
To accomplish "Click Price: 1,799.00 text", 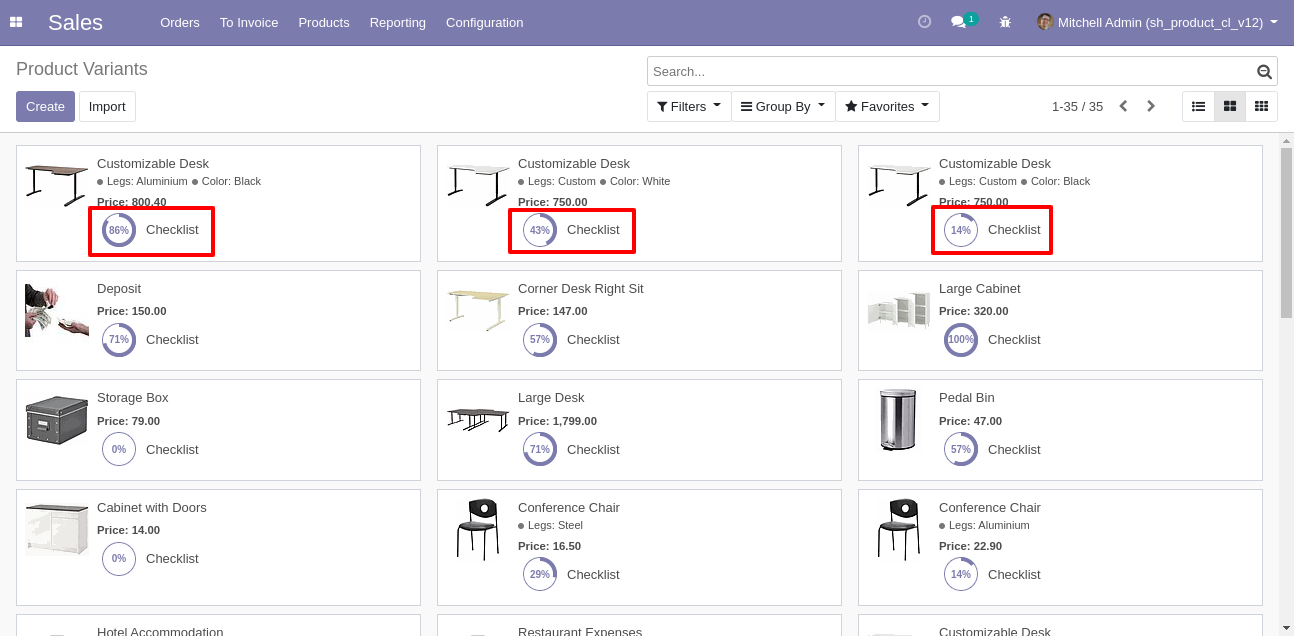I will (557, 422).
